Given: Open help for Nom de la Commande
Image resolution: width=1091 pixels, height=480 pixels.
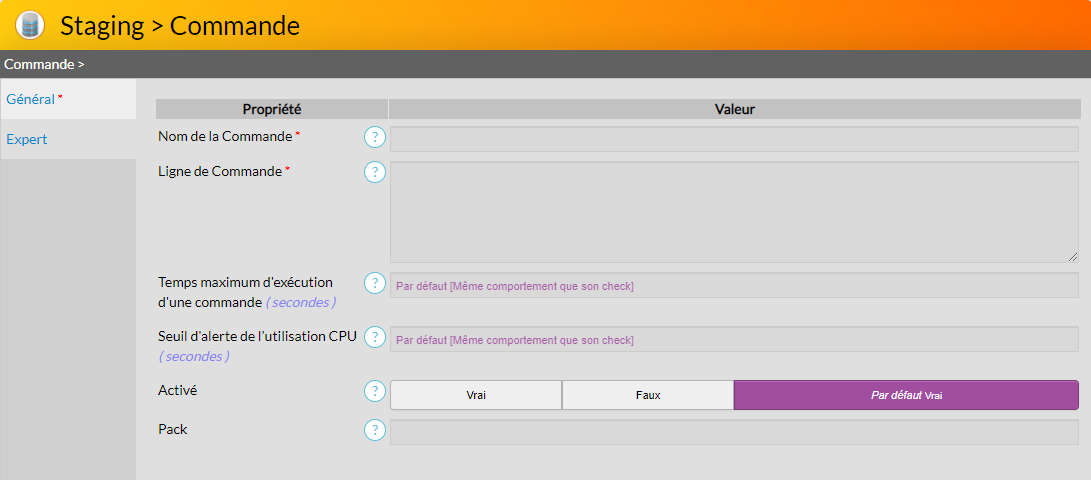Looking at the screenshot, I should pyautogui.click(x=374, y=137).
